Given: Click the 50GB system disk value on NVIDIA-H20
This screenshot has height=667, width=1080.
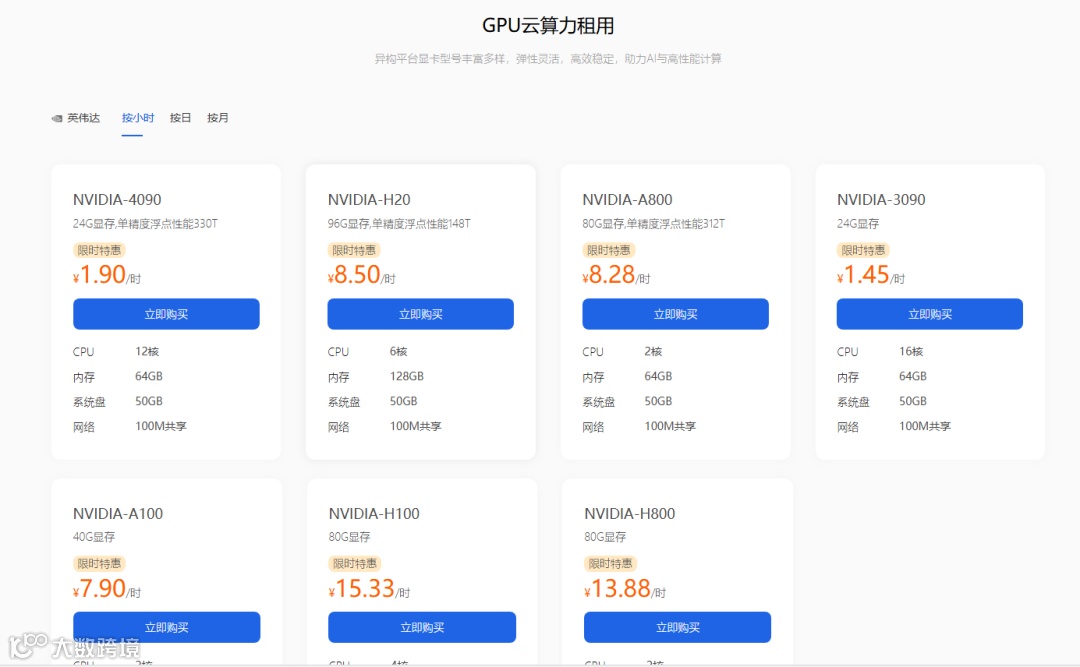Looking at the screenshot, I should [404, 401].
